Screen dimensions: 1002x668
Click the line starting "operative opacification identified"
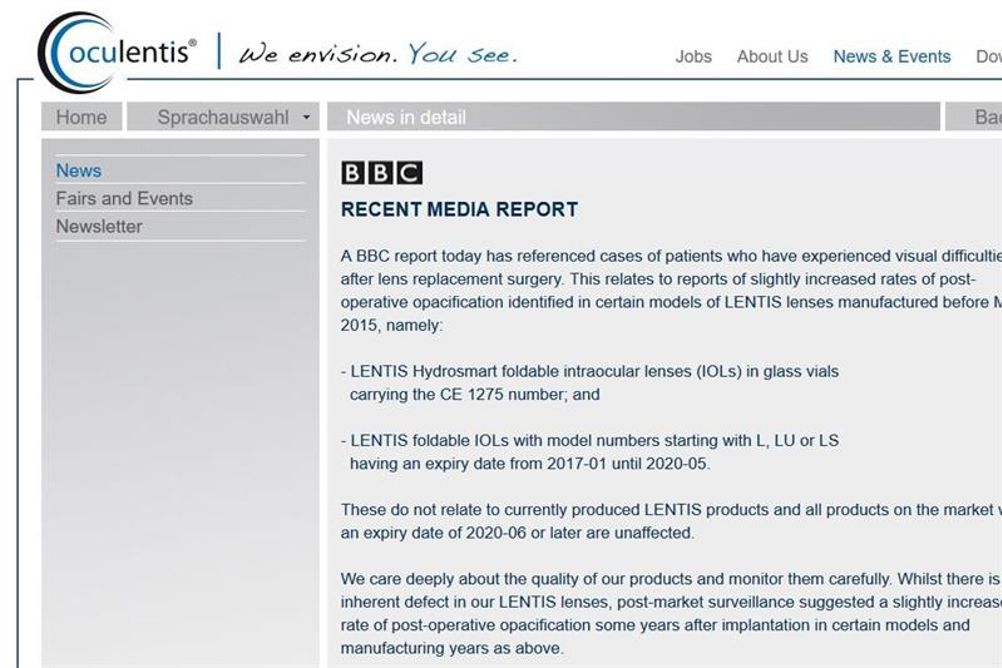(671, 302)
